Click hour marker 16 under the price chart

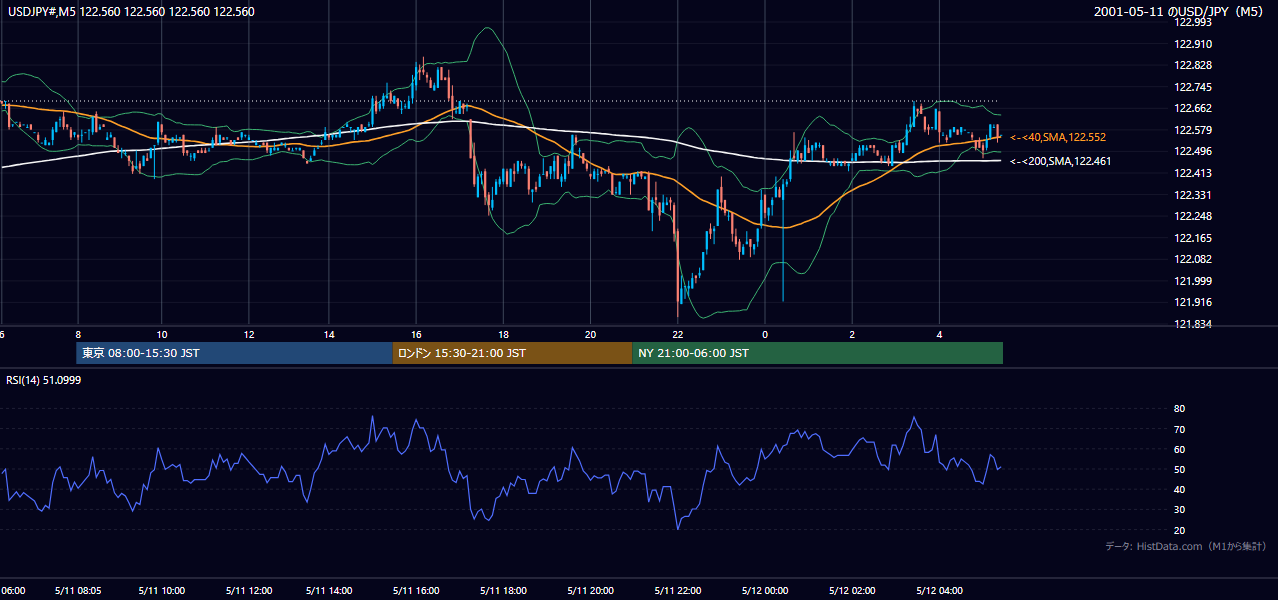[416, 334]
